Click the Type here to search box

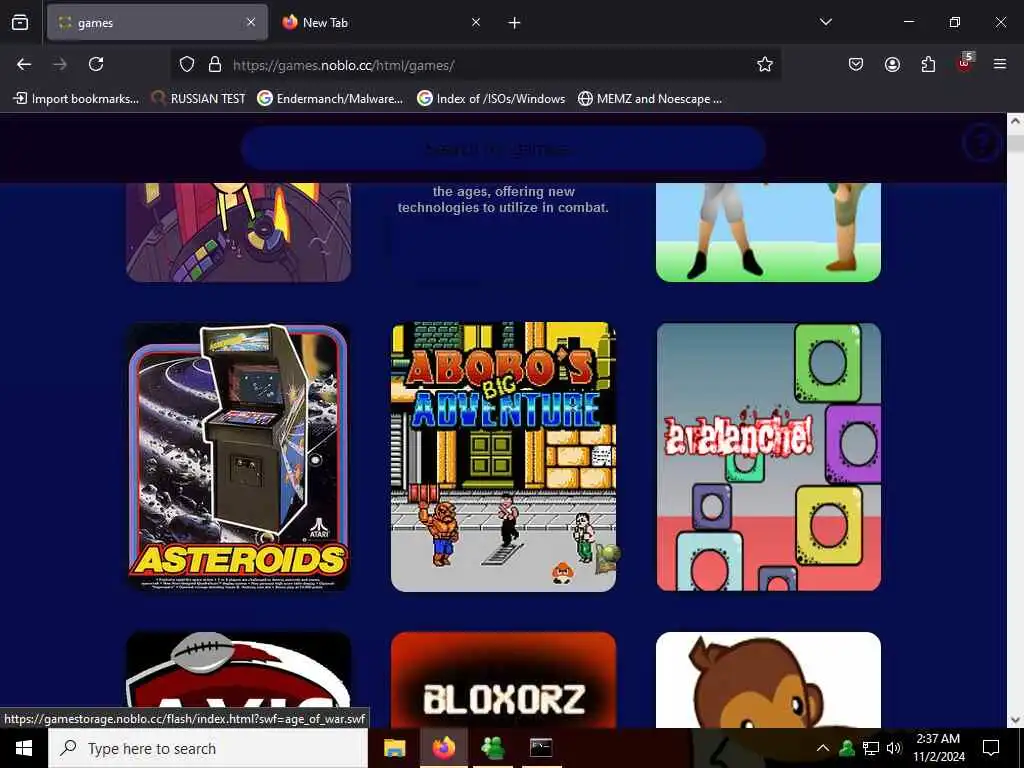tap(208, 748)
